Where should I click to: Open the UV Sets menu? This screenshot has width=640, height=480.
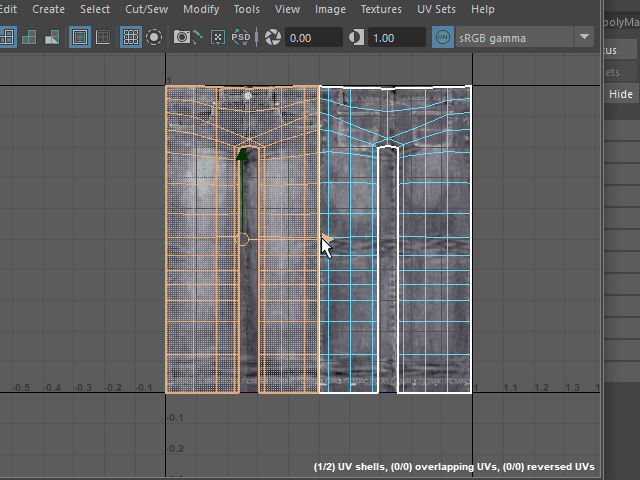coord(435,9)
